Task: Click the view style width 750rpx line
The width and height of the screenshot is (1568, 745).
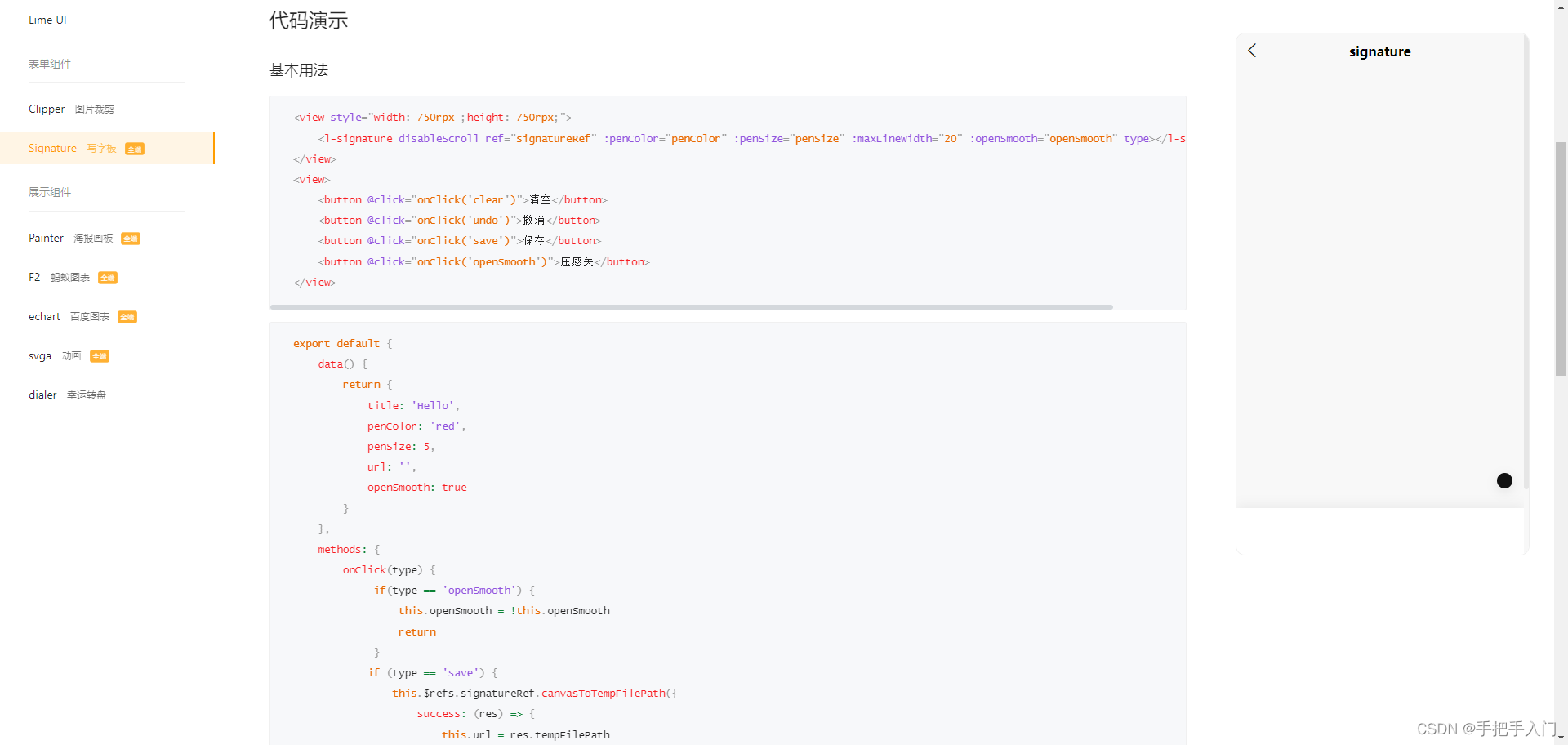Action: click(x=433, y=117)
